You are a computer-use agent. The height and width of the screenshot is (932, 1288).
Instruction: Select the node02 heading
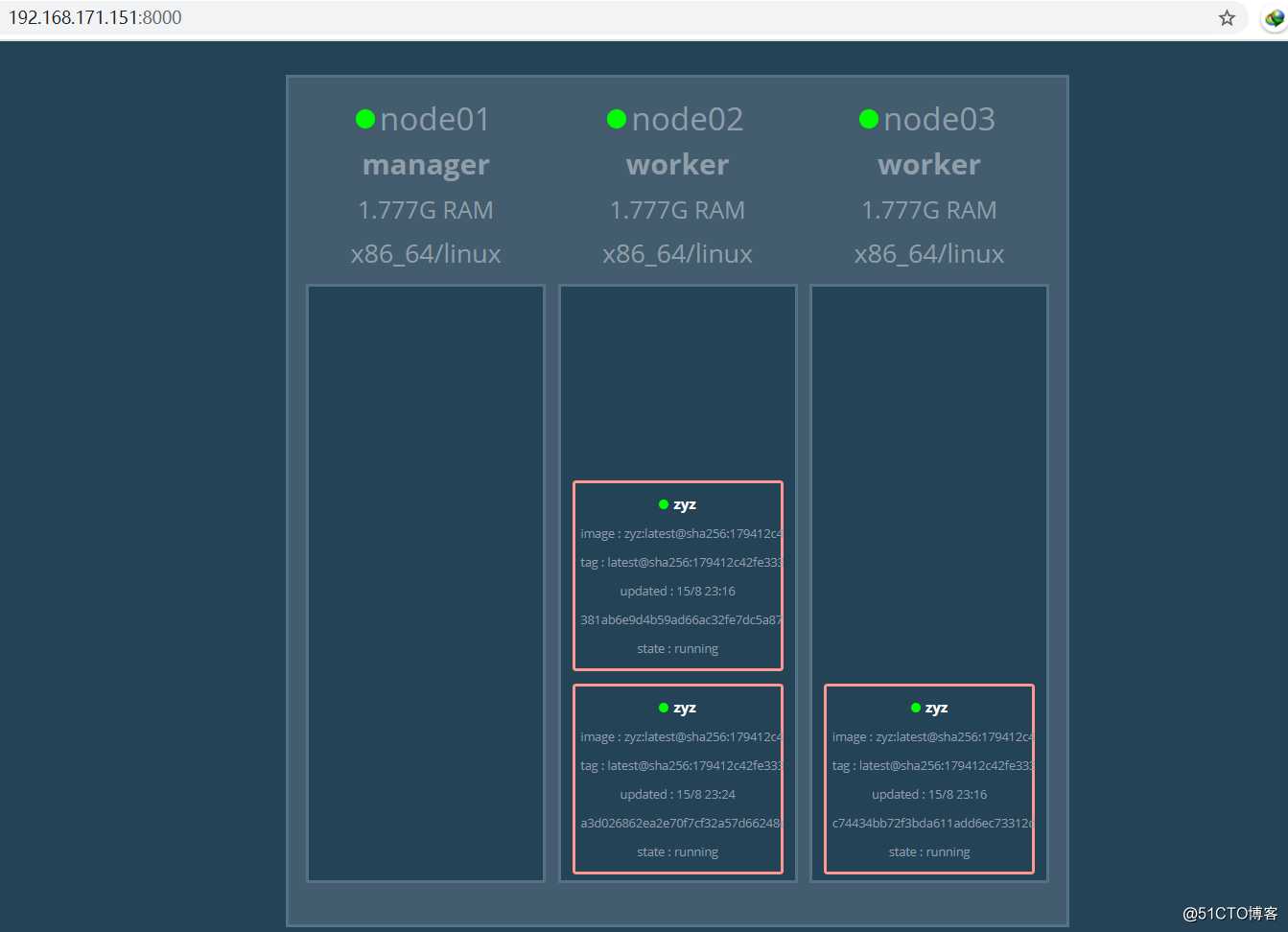coord(688,119)
